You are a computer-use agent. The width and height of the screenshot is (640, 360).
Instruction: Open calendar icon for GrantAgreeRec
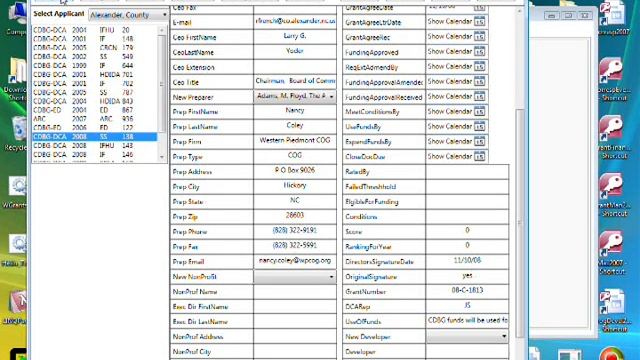(x=480, y=36)
